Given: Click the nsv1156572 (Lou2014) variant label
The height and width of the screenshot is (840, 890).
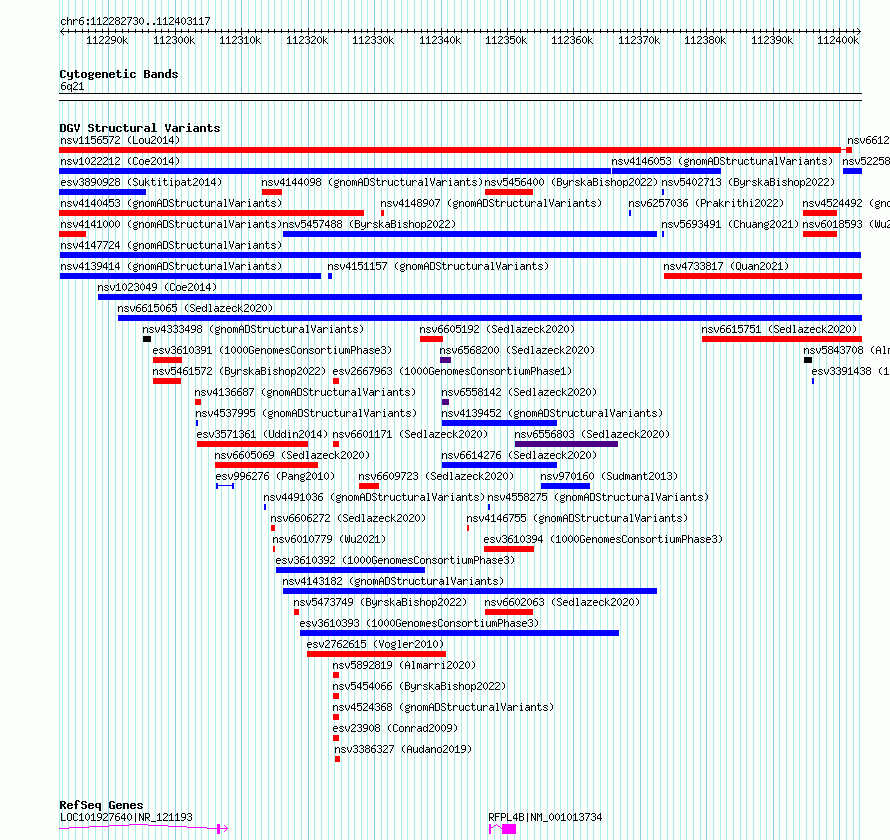Looking at the screenshot, I should [120, 140].
